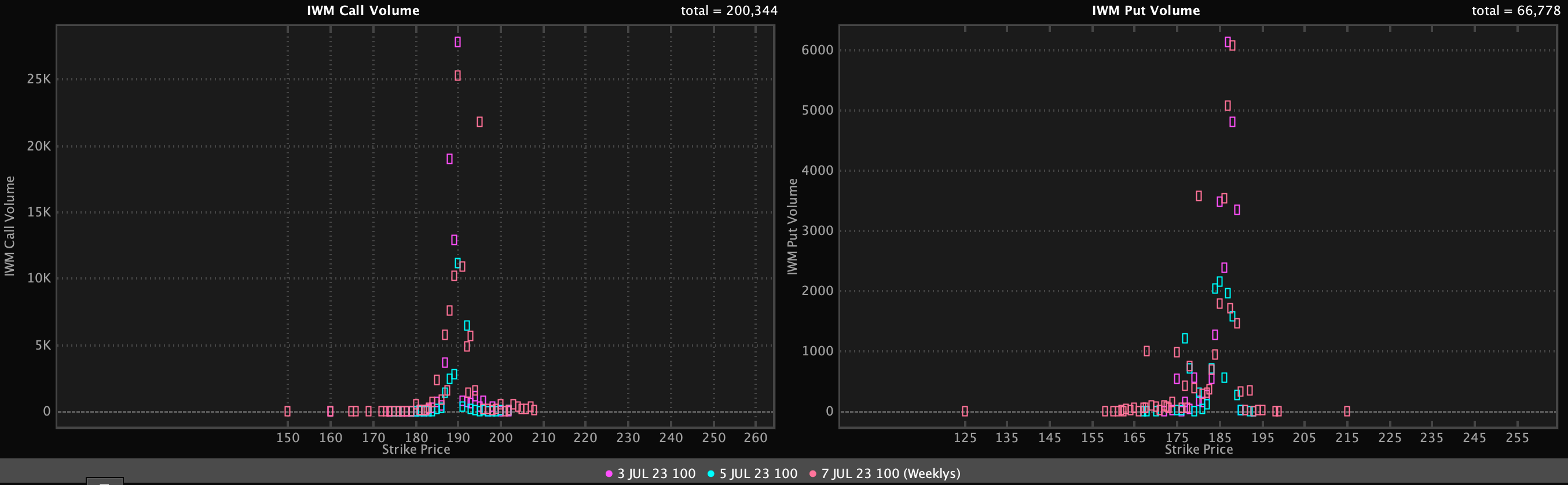Select the '3 JUL 23 100' legend label

[x=656, y=473]
